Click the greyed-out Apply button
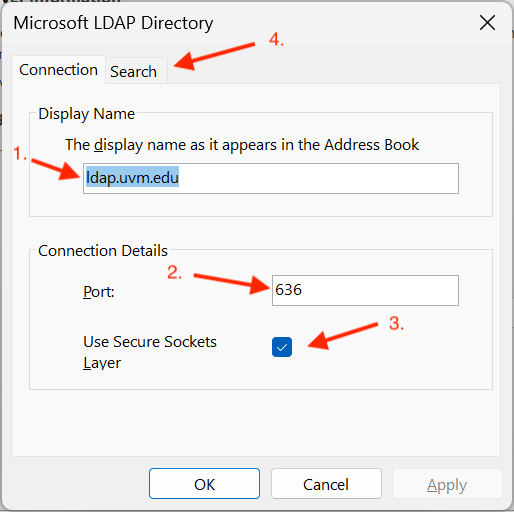 (x=447, y=484)
